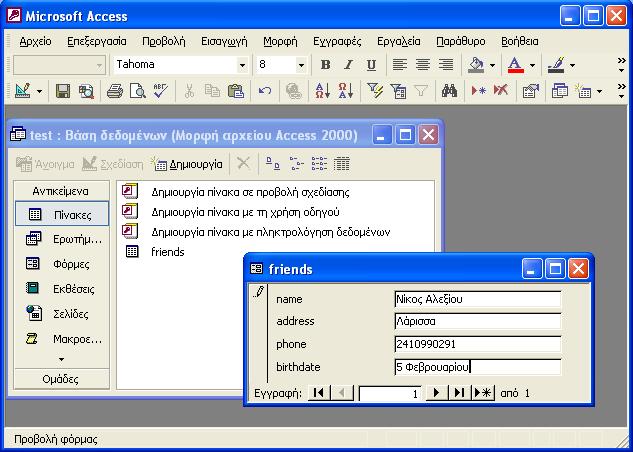The width and height of the screenshot is (633, 452).
Task: Select Align Right text button
Action: [446, 65]
